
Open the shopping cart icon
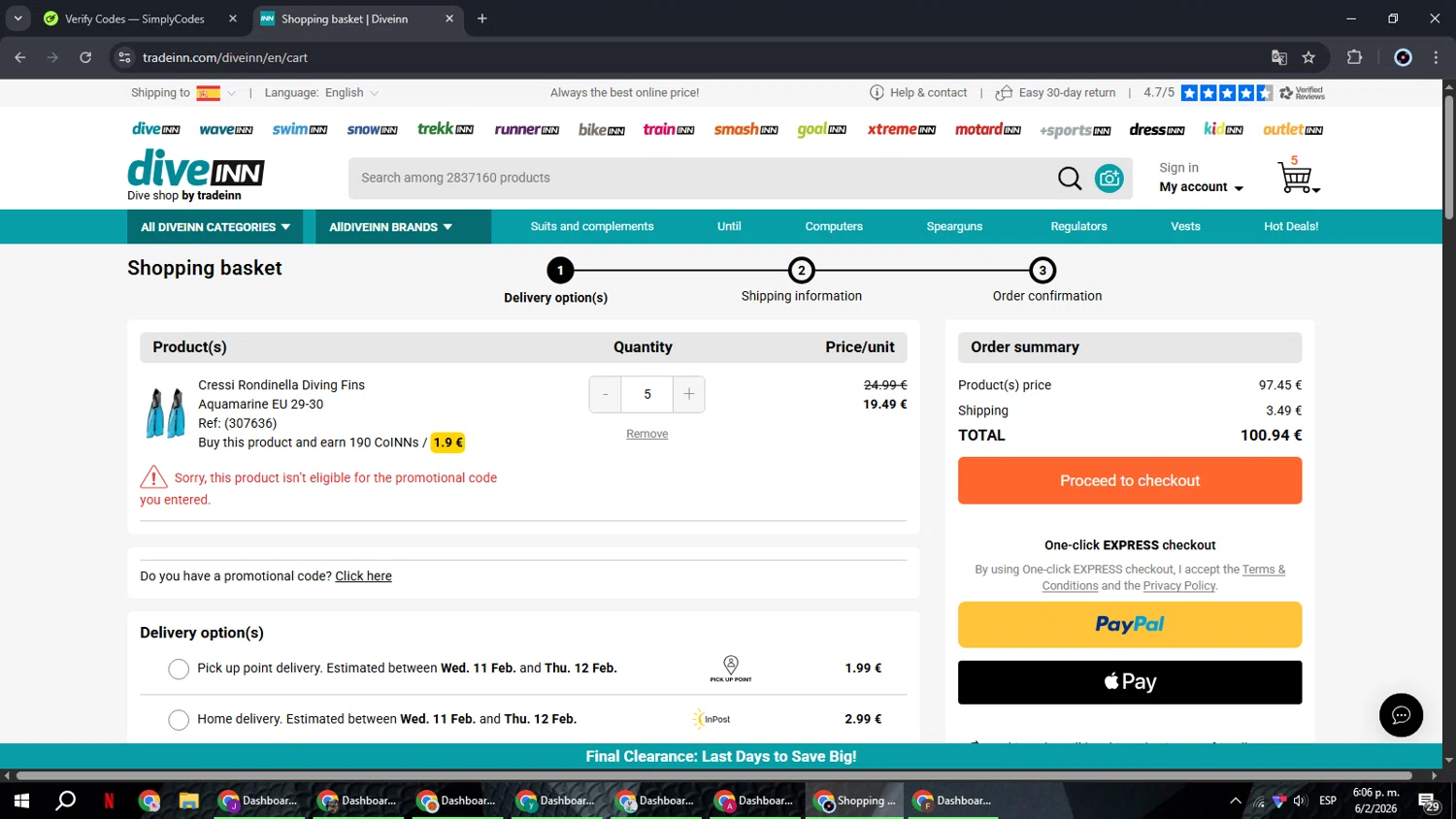1297,177
